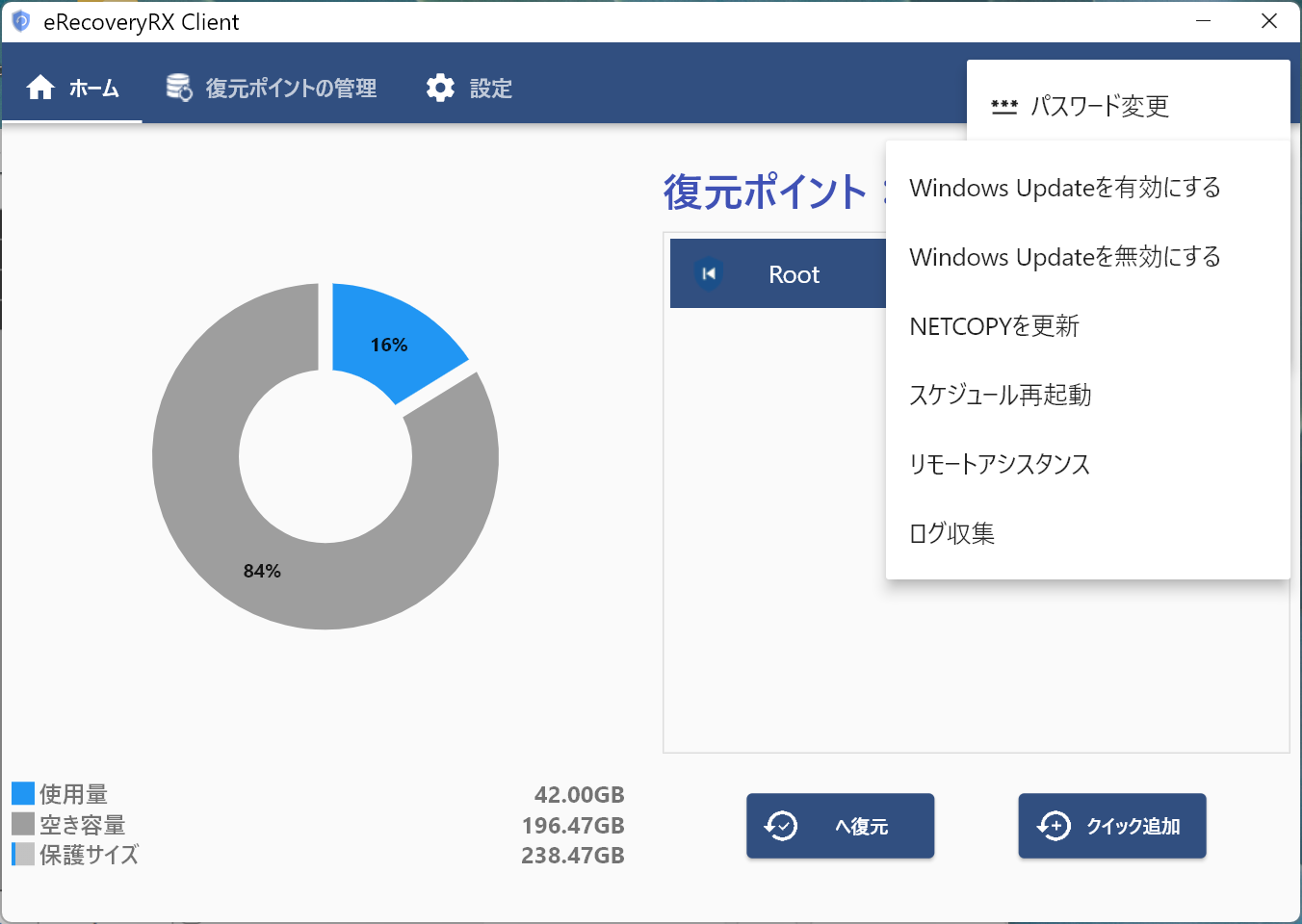Viewport: 1302px width, 924px height.
Task: Open リモートアシスタンス from the menu
Action: [999, 465]
